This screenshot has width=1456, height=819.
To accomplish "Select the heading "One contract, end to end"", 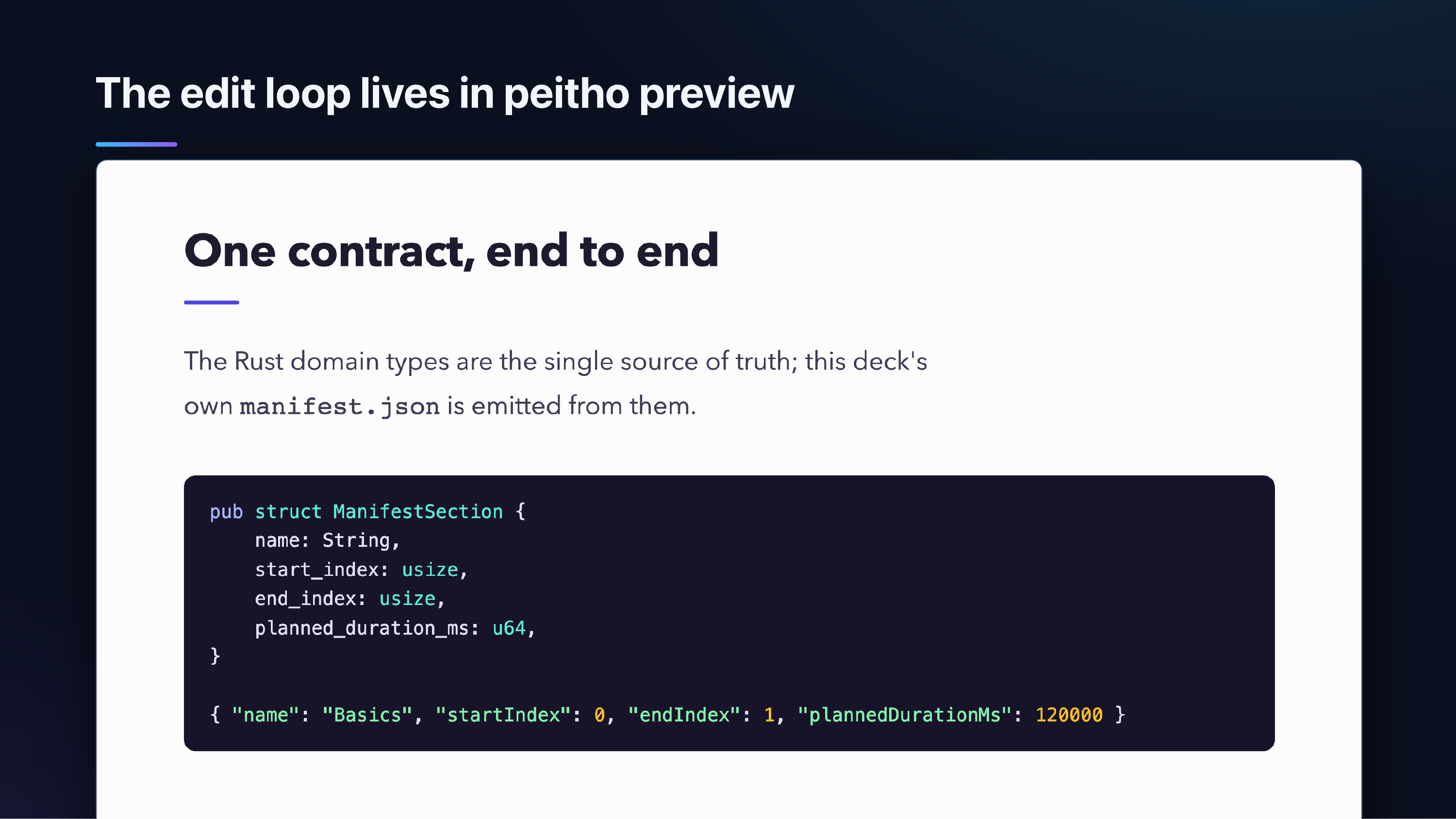I will pyautogui.click(x=451, y=251).
